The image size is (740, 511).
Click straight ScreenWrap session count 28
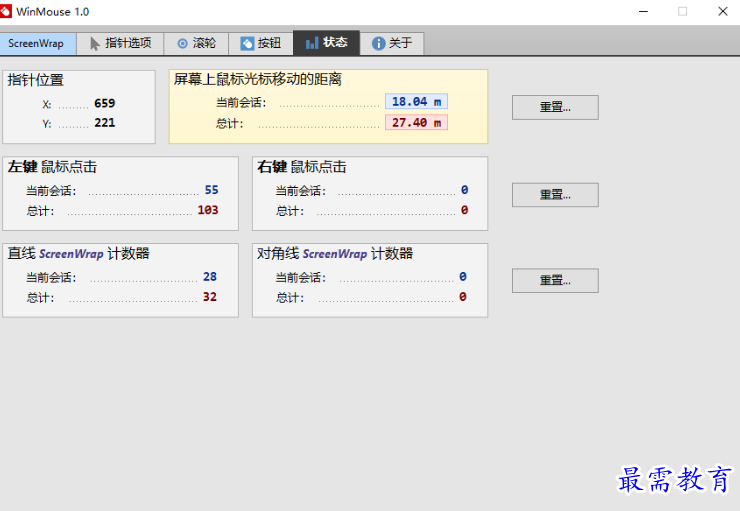(210, 276)
